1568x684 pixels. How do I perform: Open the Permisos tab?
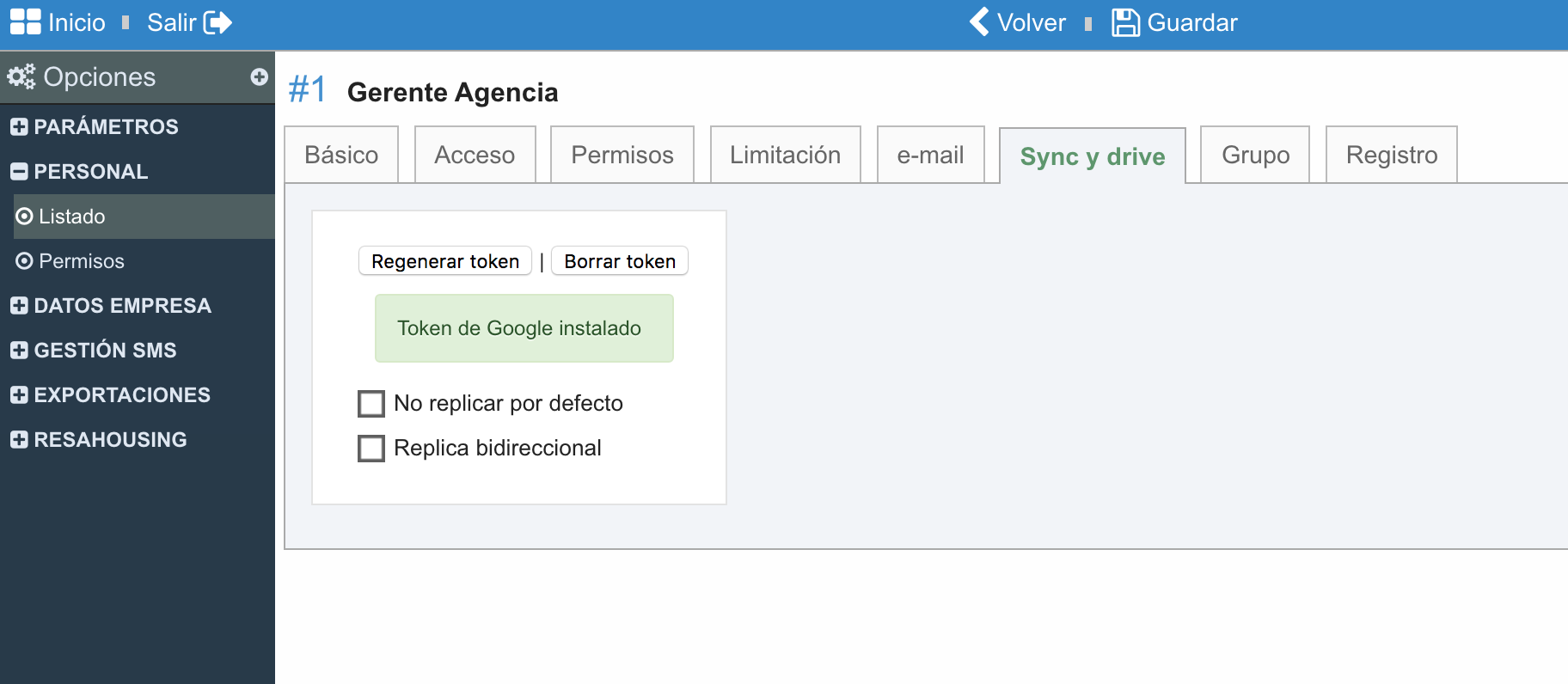pyautogui.click(x=622, y=155)
